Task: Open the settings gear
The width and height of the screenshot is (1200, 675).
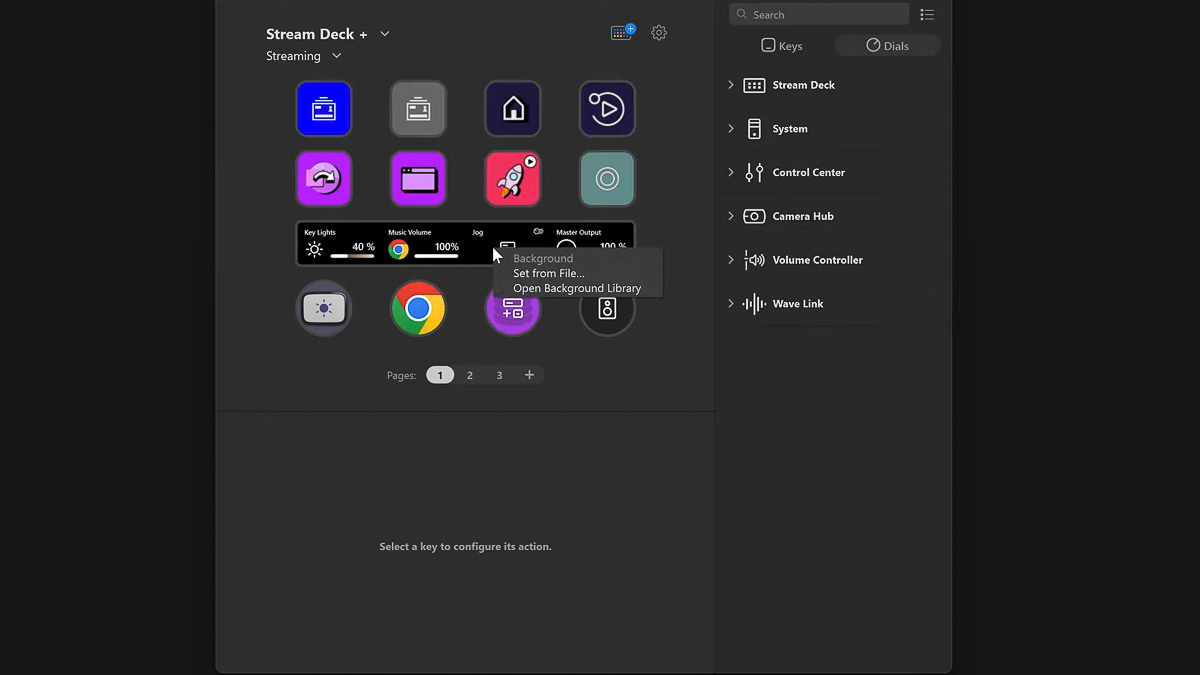Action: pos(659,33)
